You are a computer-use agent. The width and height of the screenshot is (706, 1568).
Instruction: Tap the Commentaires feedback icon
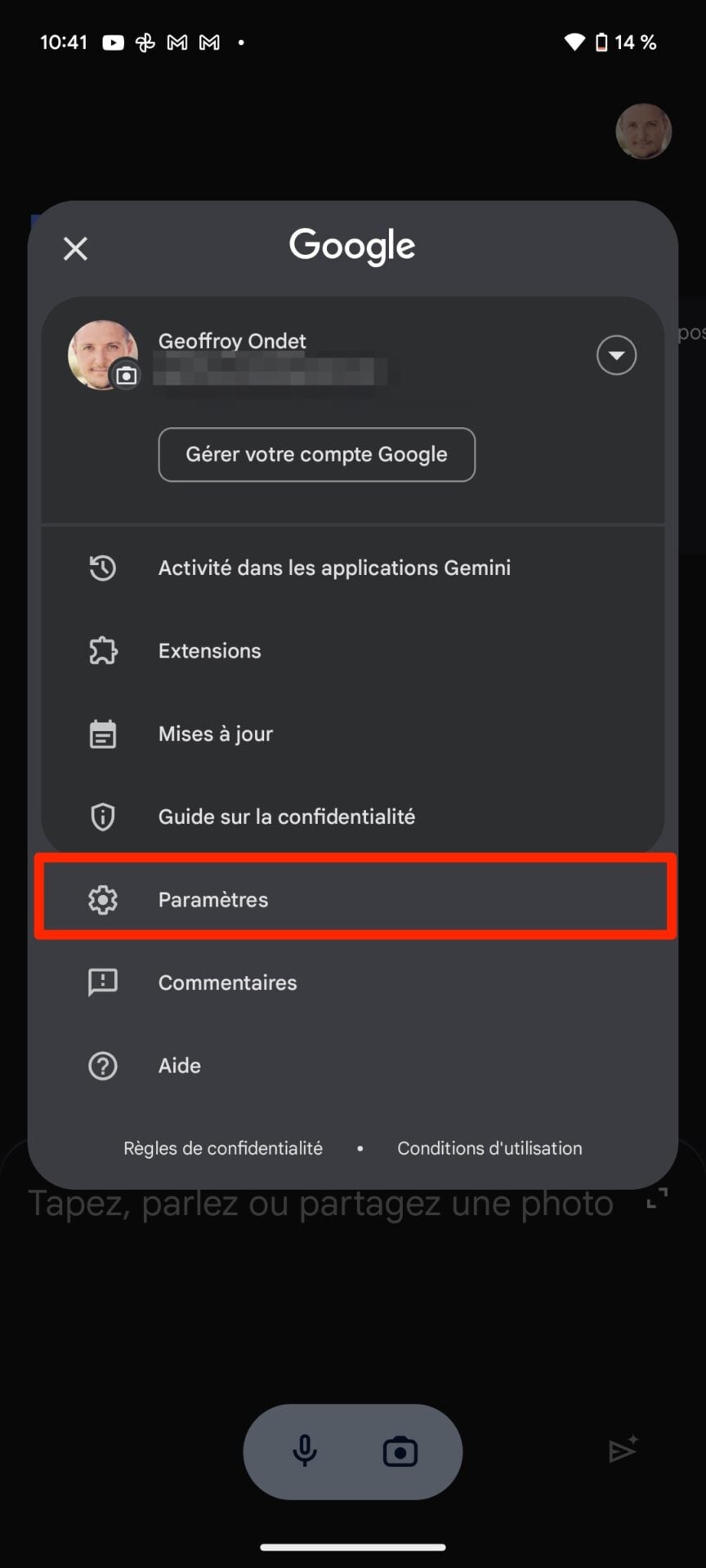tap(103, 982)
